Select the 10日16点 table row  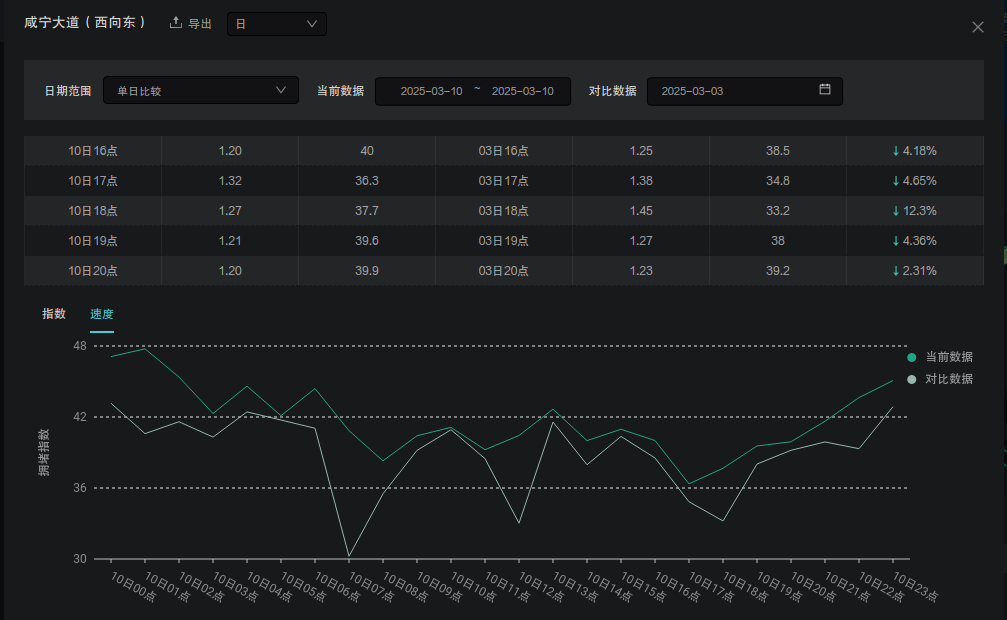(x=93, y=151)
